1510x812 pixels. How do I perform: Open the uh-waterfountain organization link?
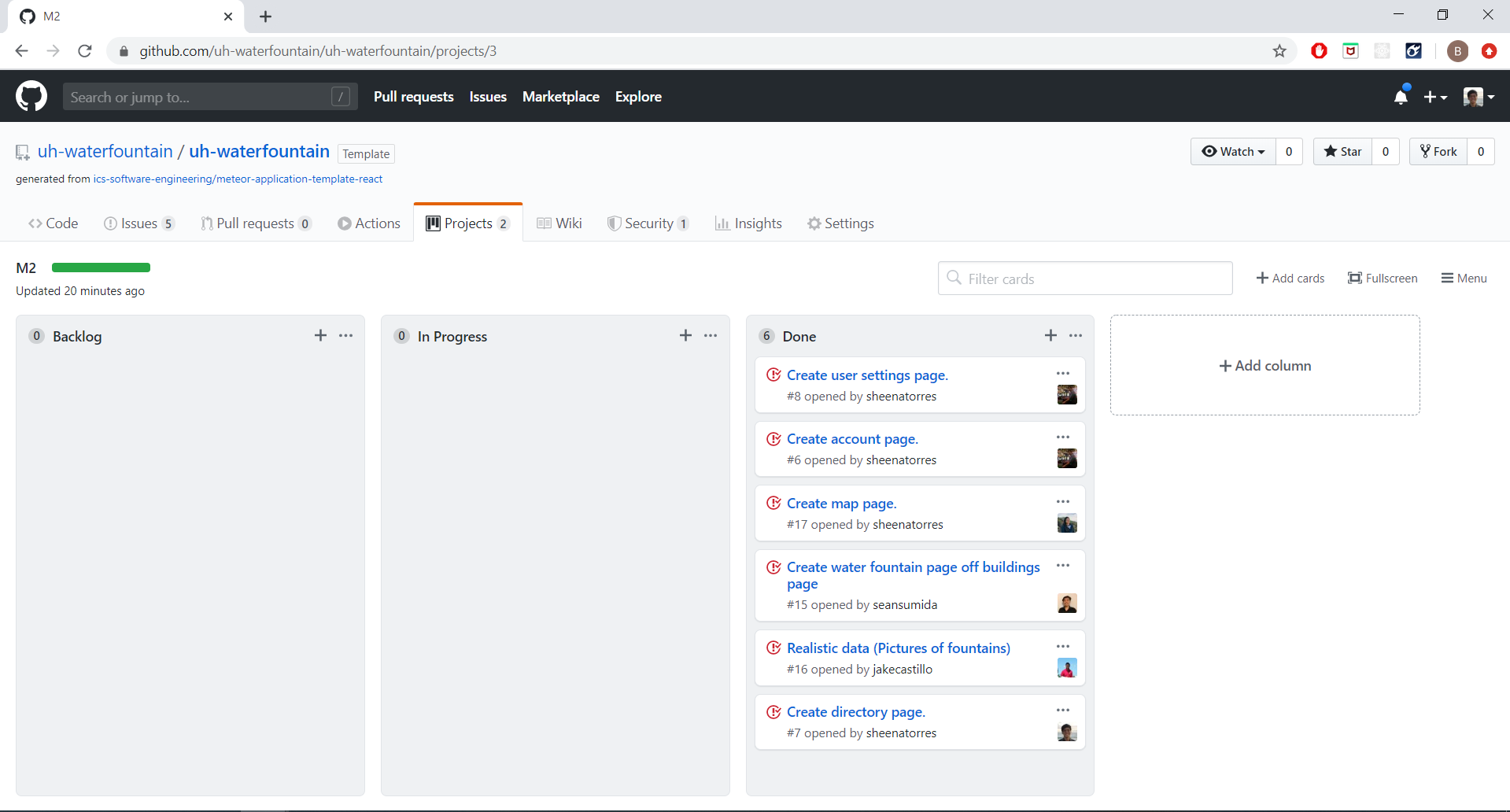105,151
